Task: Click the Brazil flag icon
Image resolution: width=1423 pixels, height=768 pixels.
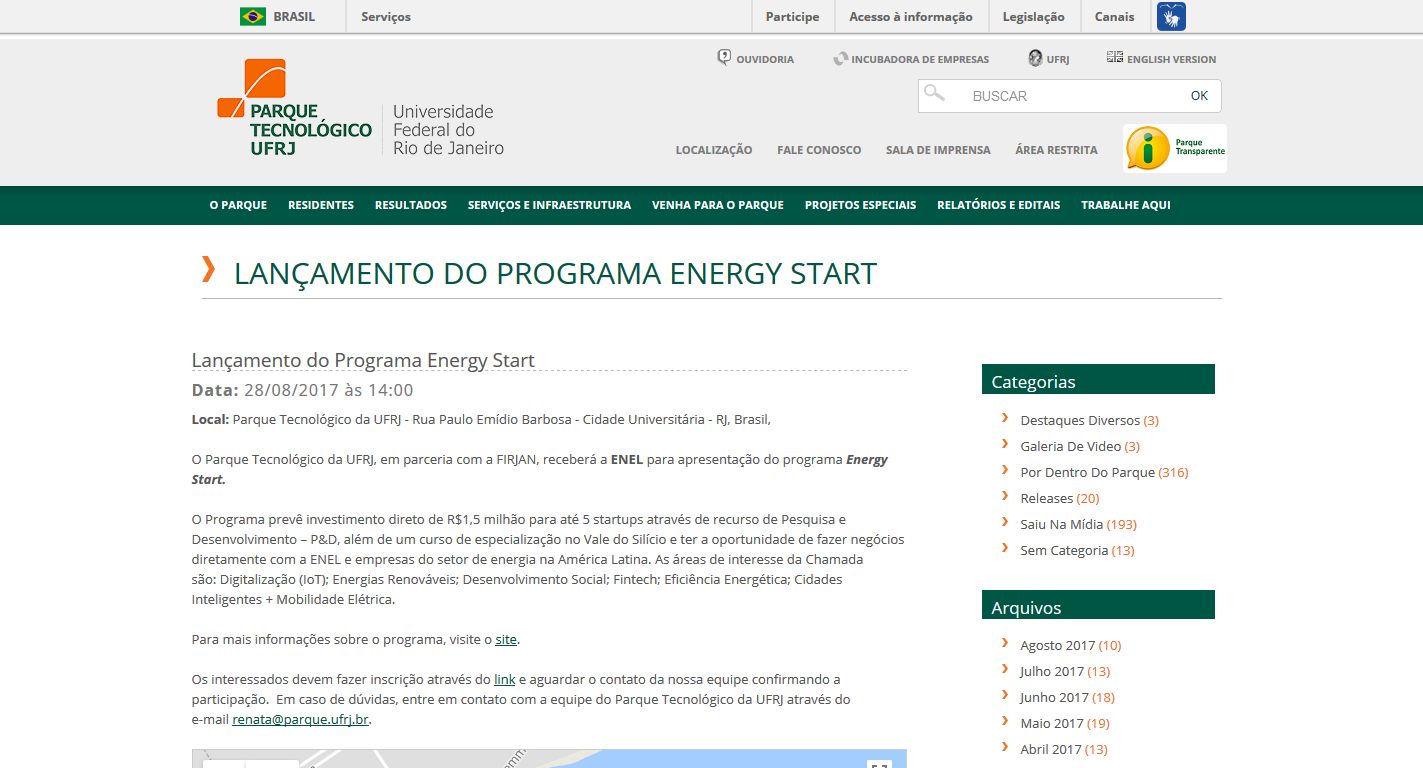Action: (x=253, y=16)
